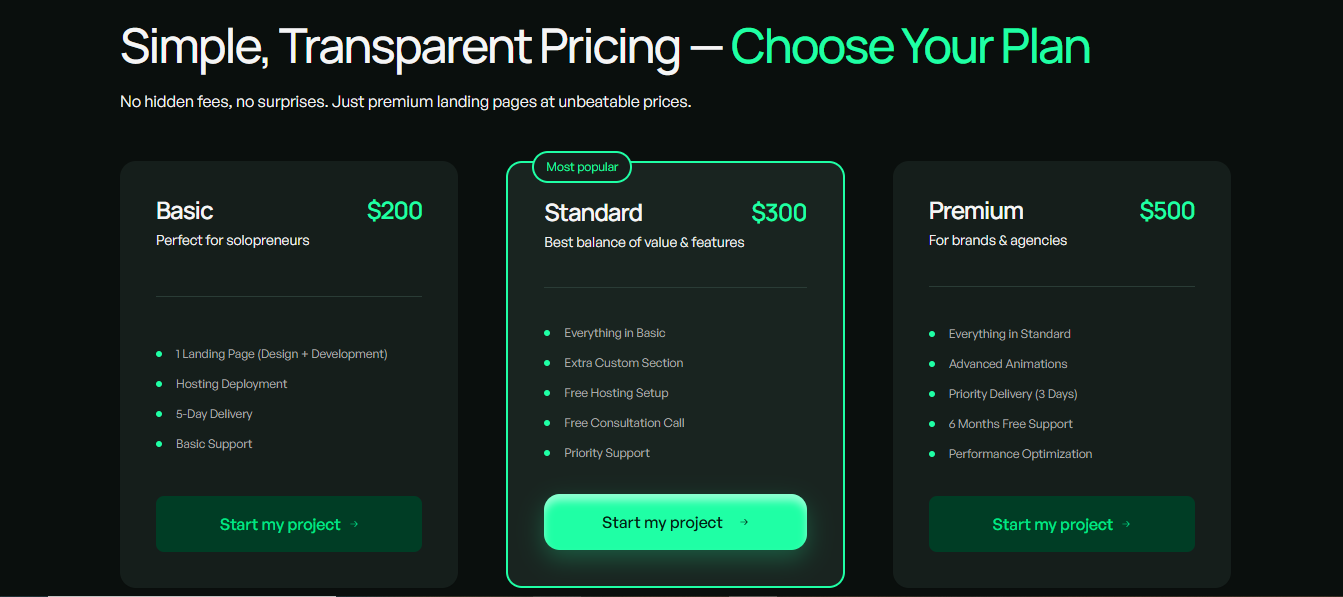Click the bullet dot beside Advanced Animations

click(x=932, y=364)
